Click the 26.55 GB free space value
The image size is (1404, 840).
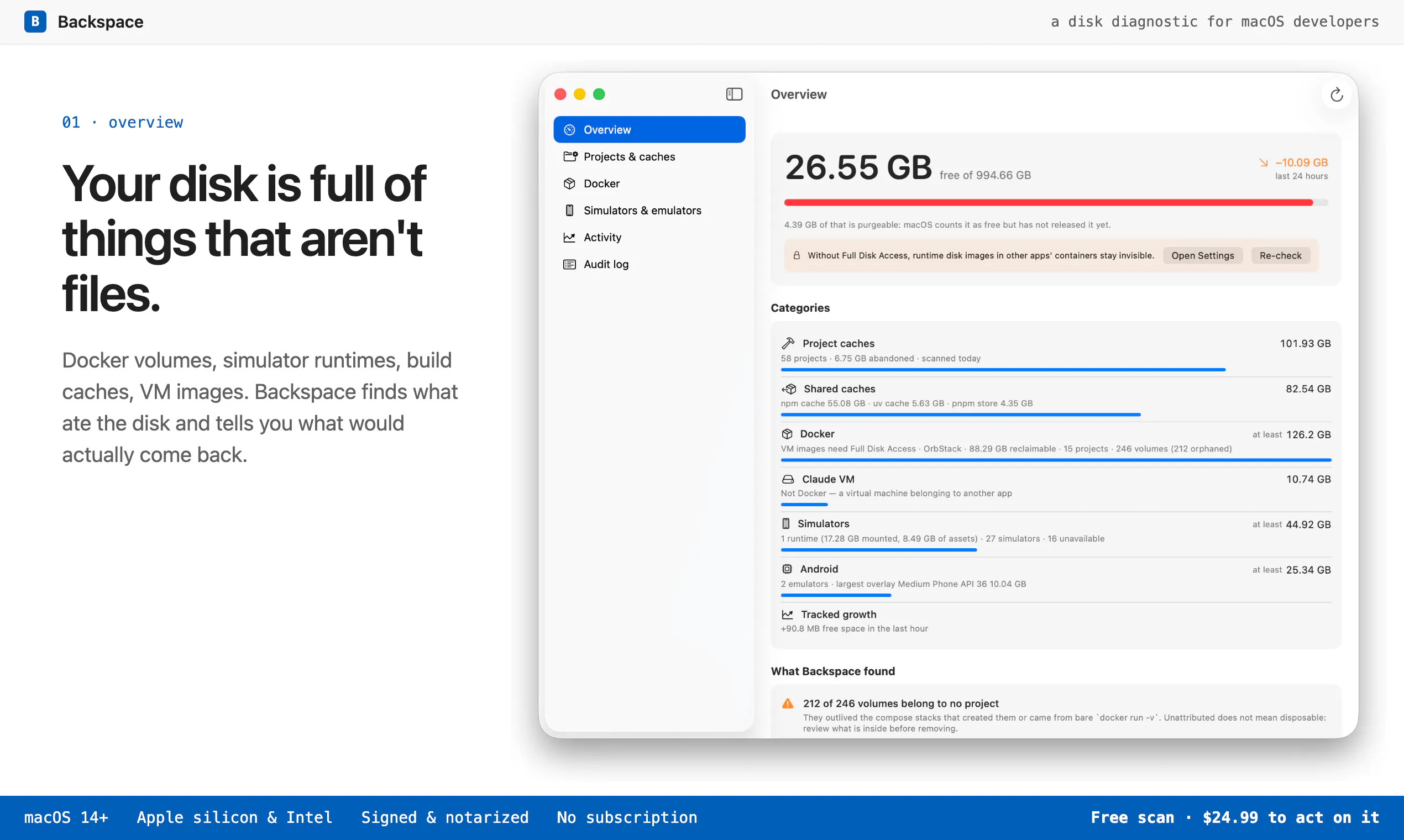[858, 167]
